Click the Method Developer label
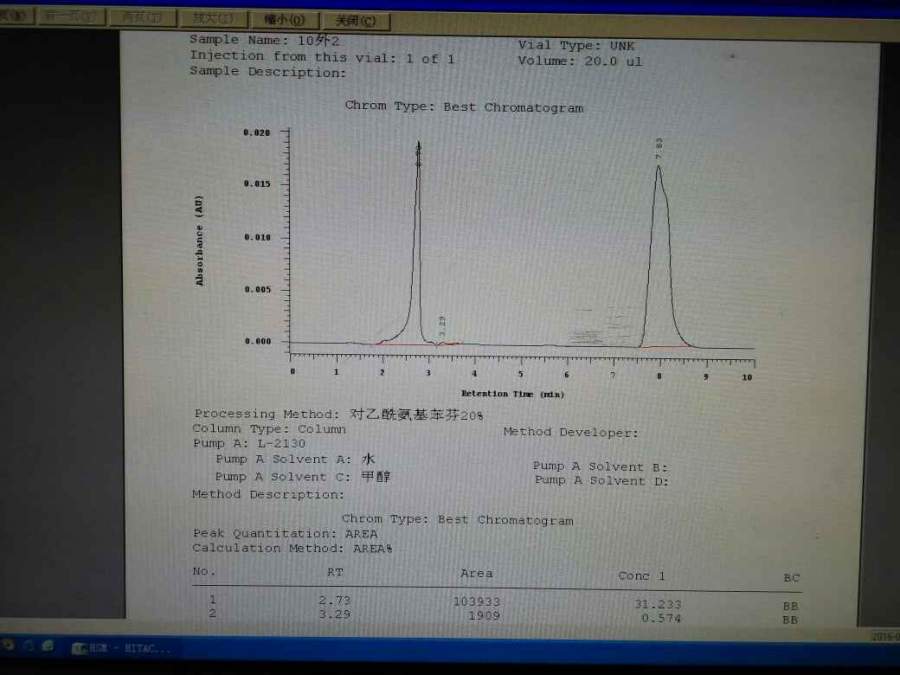This screenshot has height=675, width=900. [571, 432]
